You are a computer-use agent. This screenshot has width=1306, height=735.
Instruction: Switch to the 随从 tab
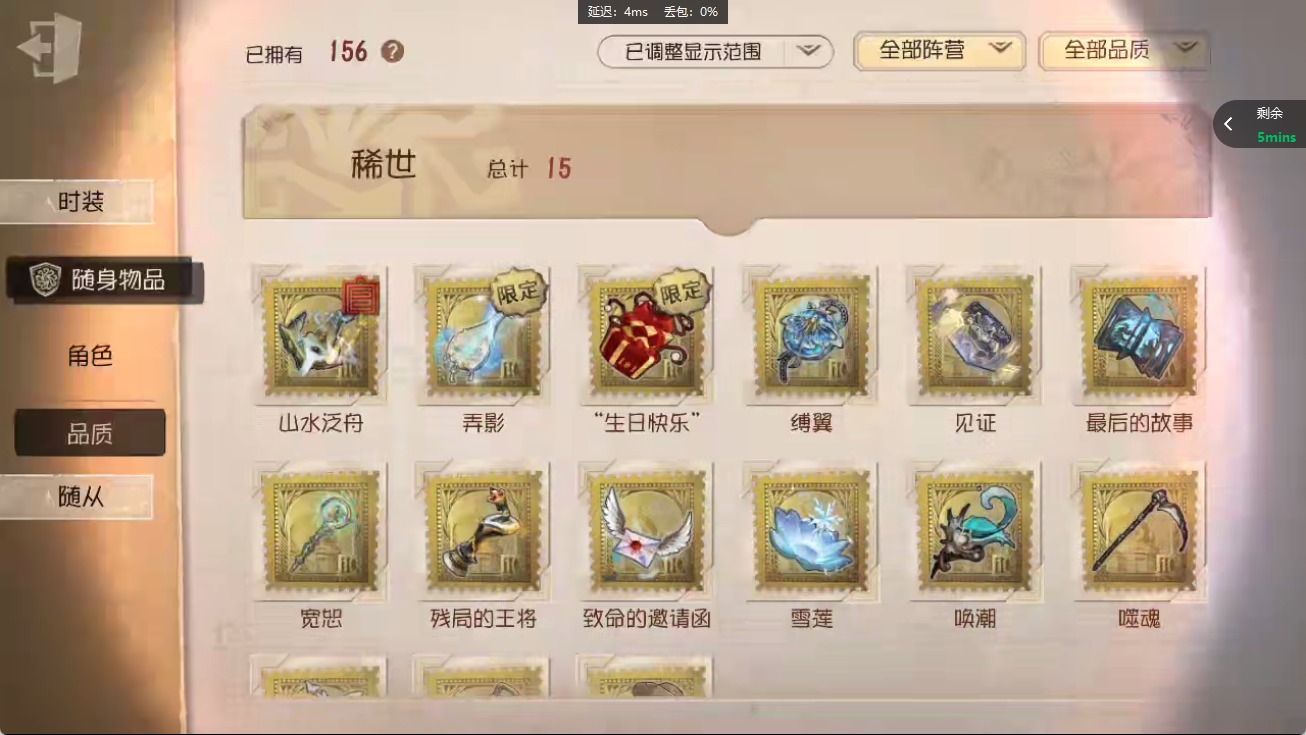point(78,496)
